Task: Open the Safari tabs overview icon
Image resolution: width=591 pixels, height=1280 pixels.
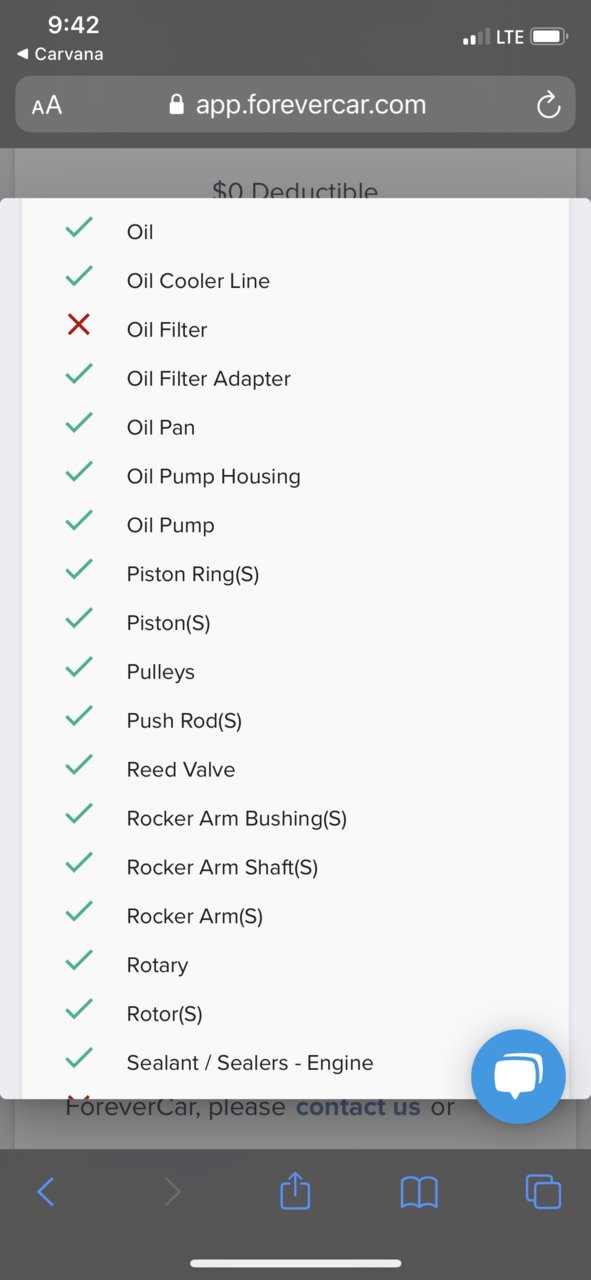Action: 543,1191
